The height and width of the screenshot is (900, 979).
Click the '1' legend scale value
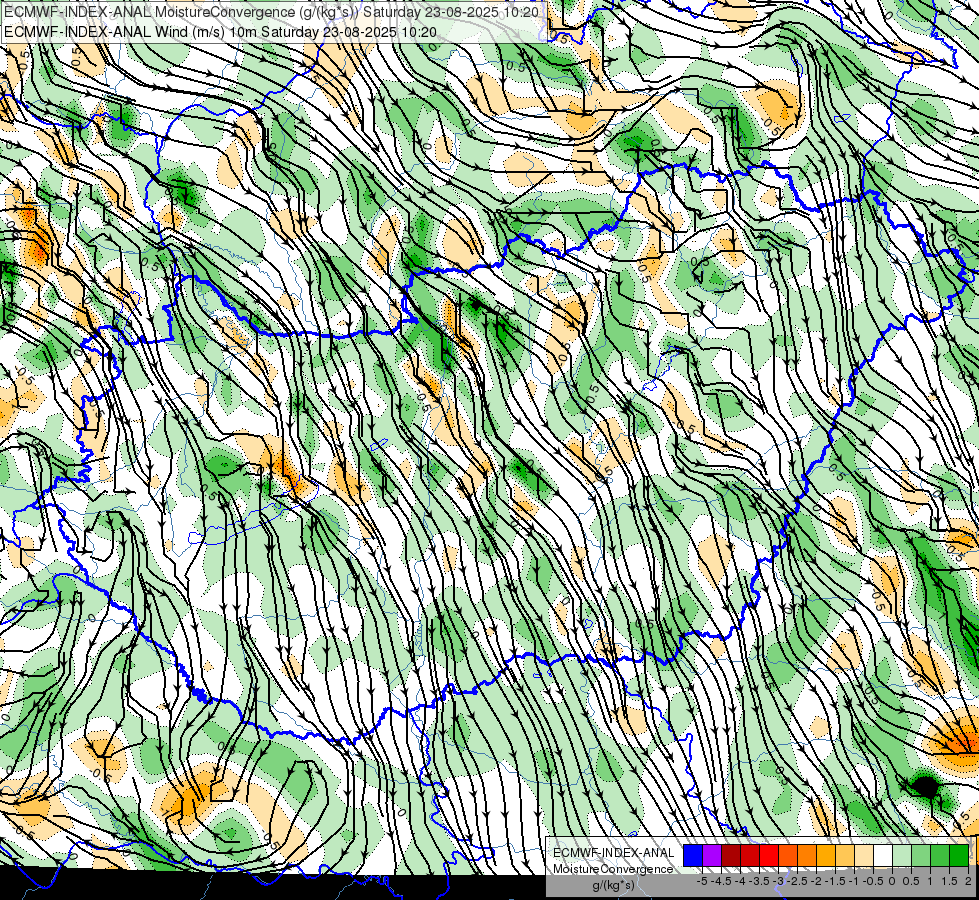tap(930, 881)
